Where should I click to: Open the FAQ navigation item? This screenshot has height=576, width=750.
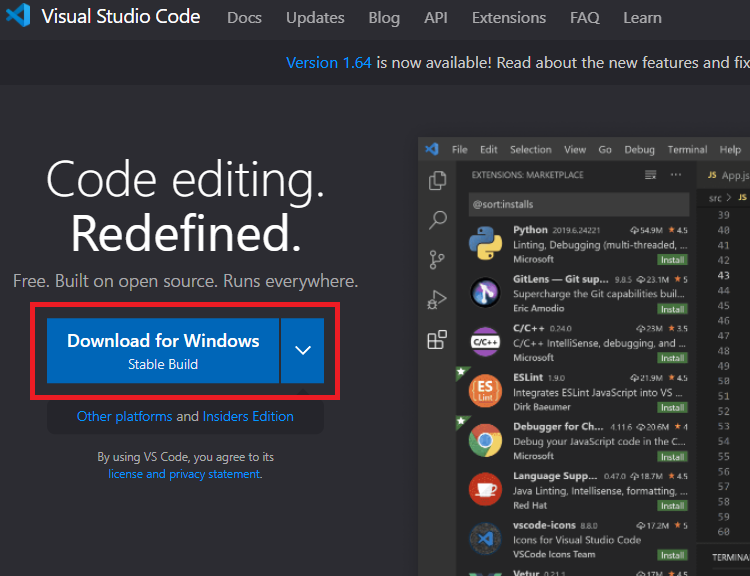pyautogui.click(x=584, y=18)
